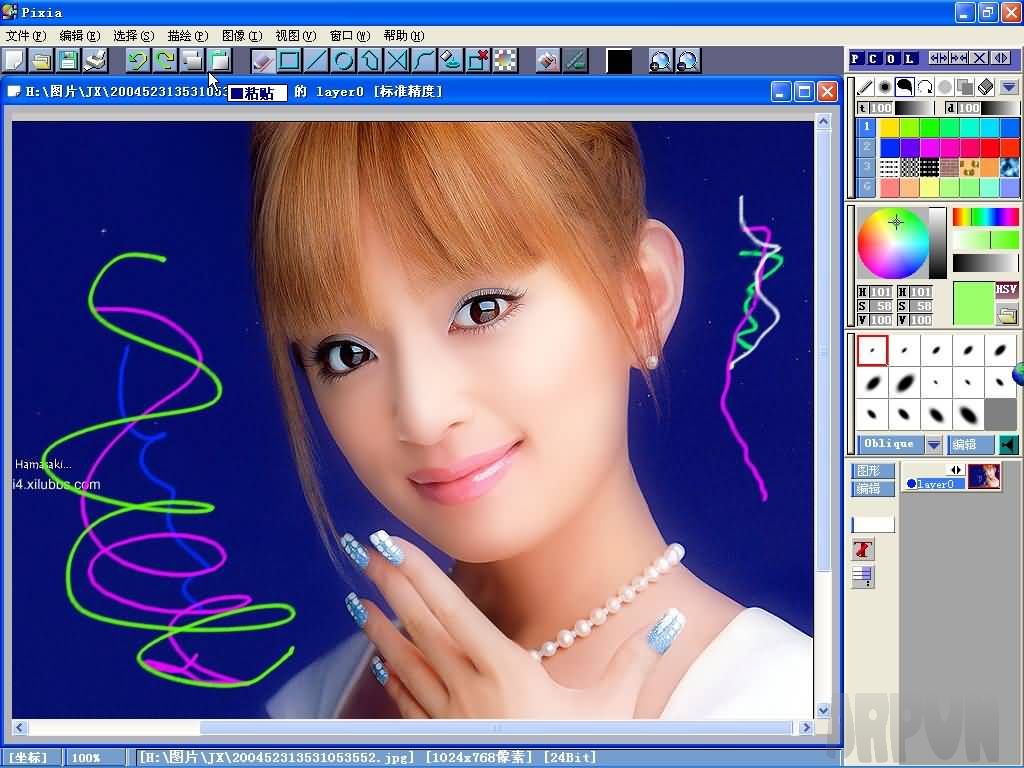Toggle the P panel button

(855, 57)
